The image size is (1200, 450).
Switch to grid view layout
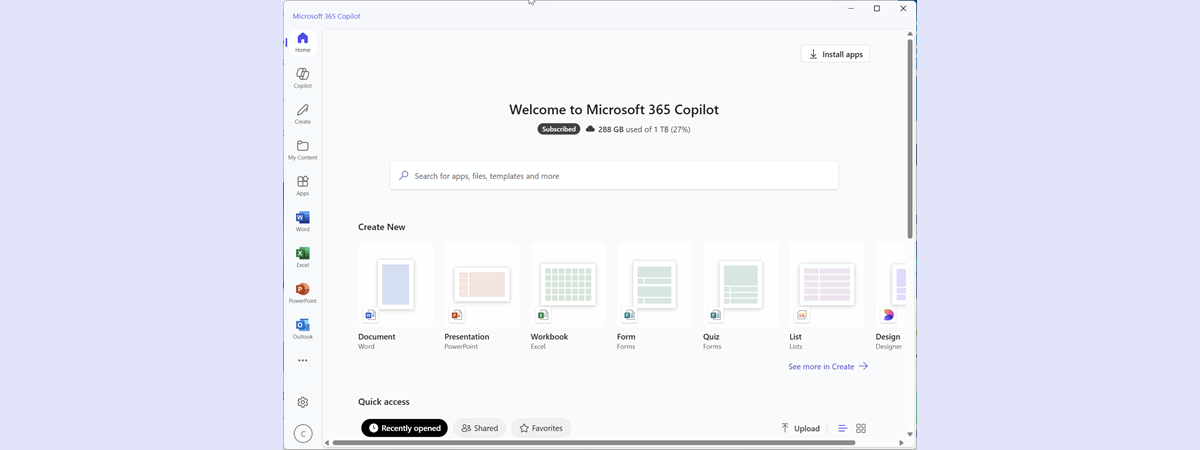click(861, 428)
